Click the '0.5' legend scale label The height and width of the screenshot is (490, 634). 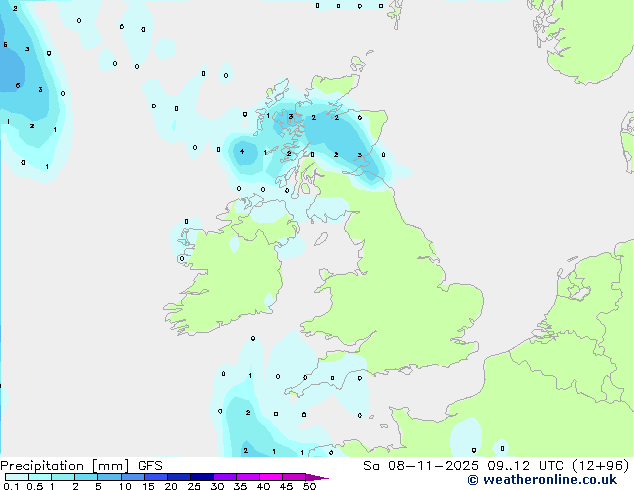(x=35, y=486)
